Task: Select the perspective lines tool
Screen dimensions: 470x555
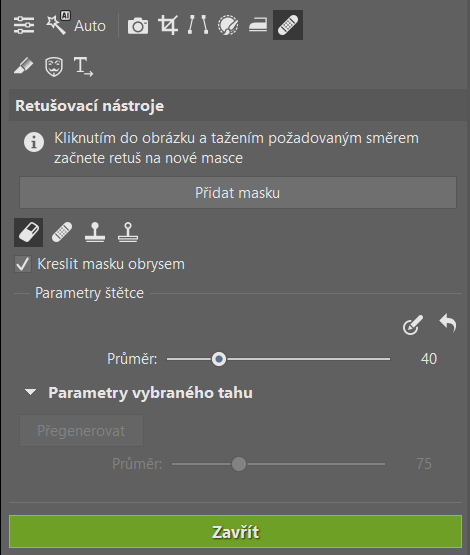Action: pos(198,25)
